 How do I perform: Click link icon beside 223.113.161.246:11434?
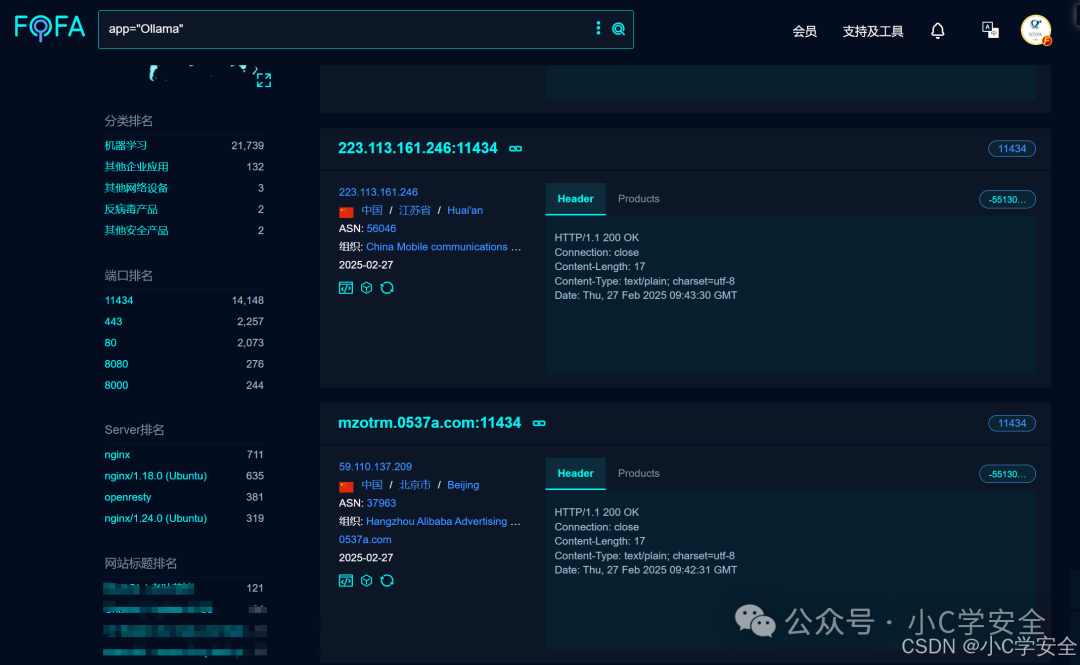tap(515, 148)
